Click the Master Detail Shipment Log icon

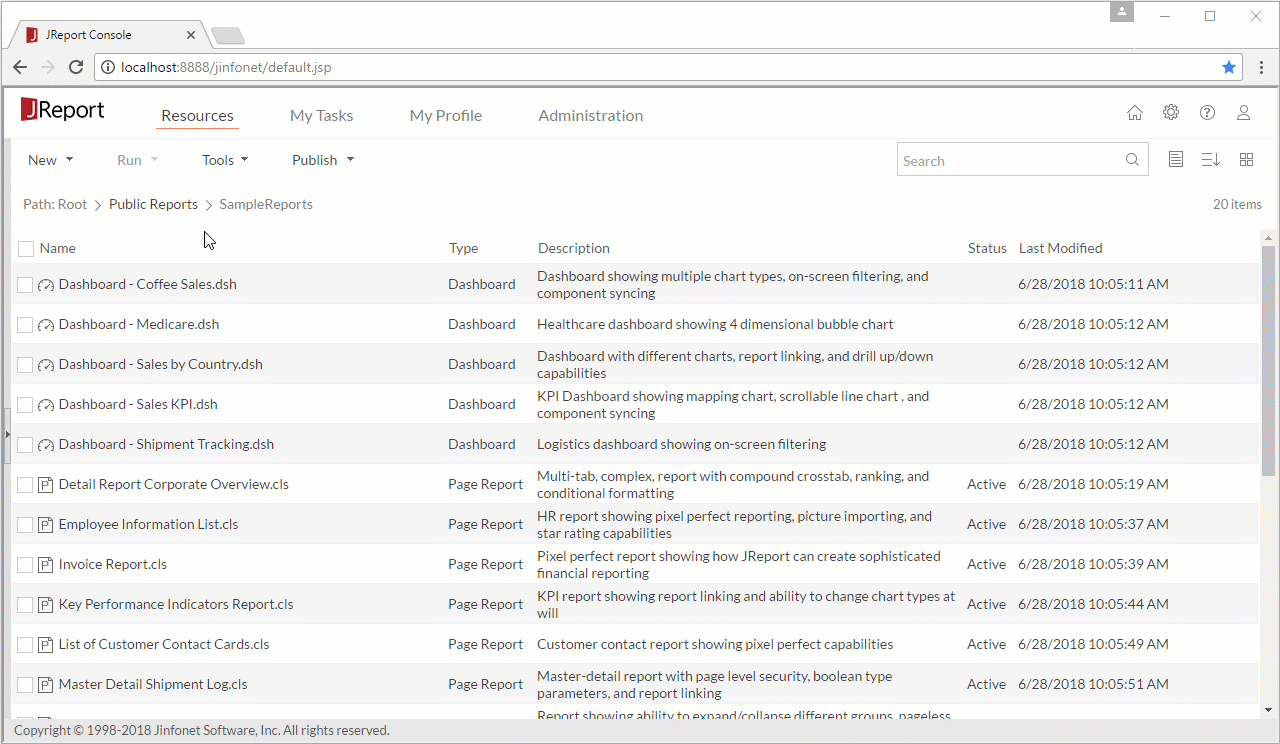(45, 685)
